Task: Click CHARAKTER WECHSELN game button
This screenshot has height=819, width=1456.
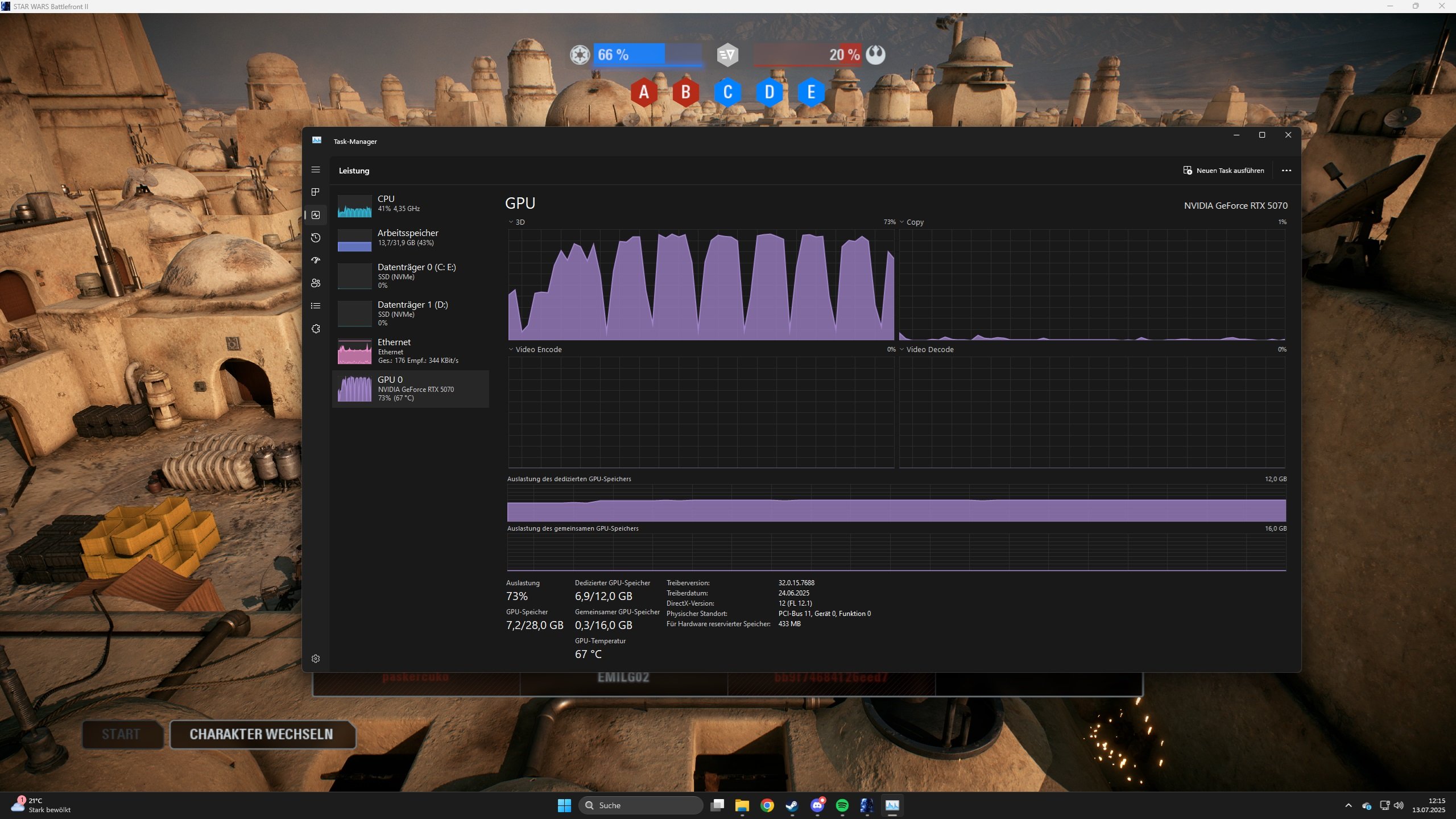Action: [262, 734]
